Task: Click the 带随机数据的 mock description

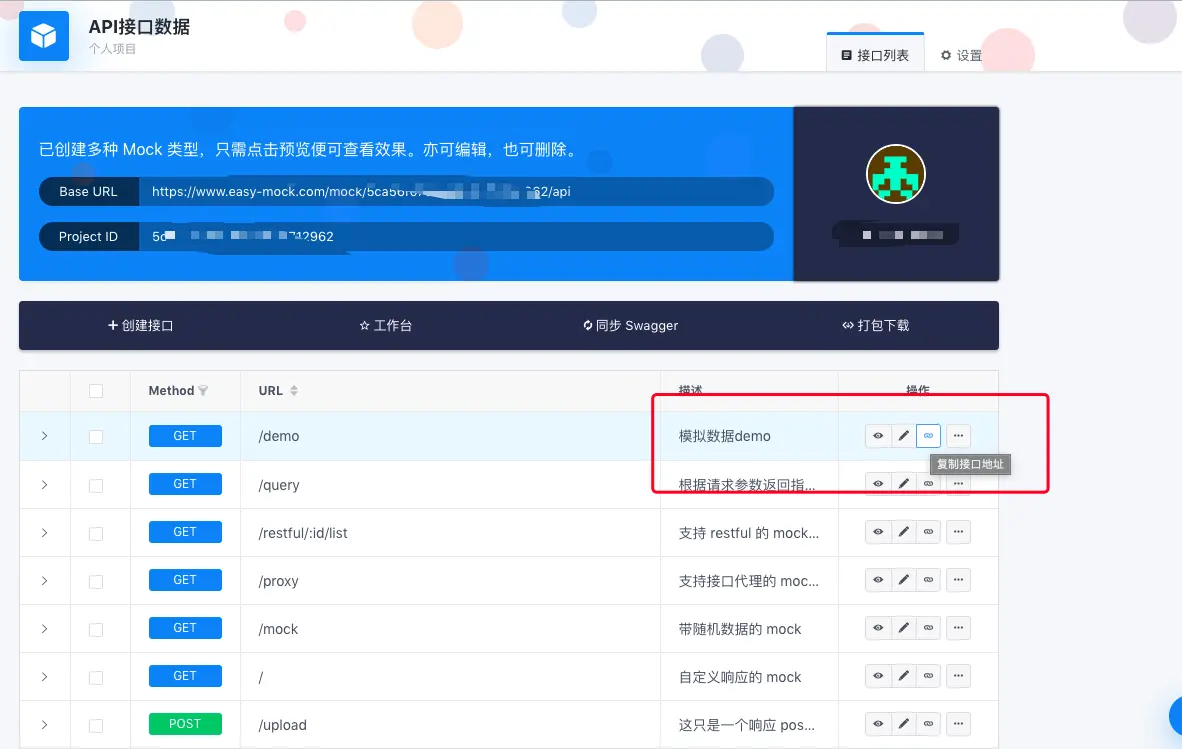Action: pyautogui.click(x=740, y=629)
